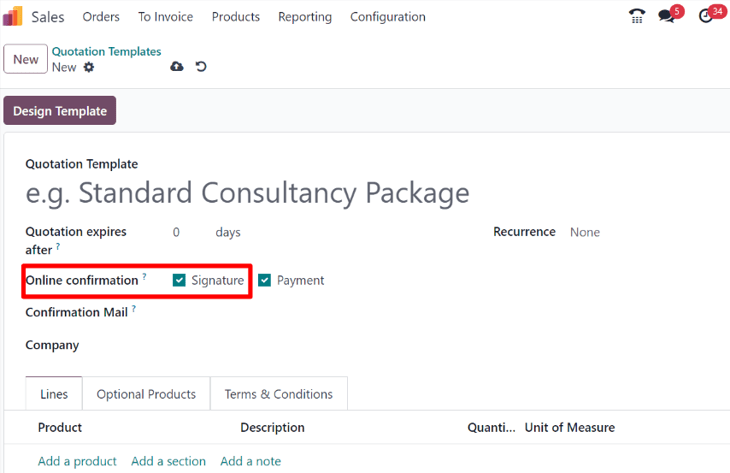Switch to the Terms & Conditions tab

pyautogui.click(x=279, y=394)
